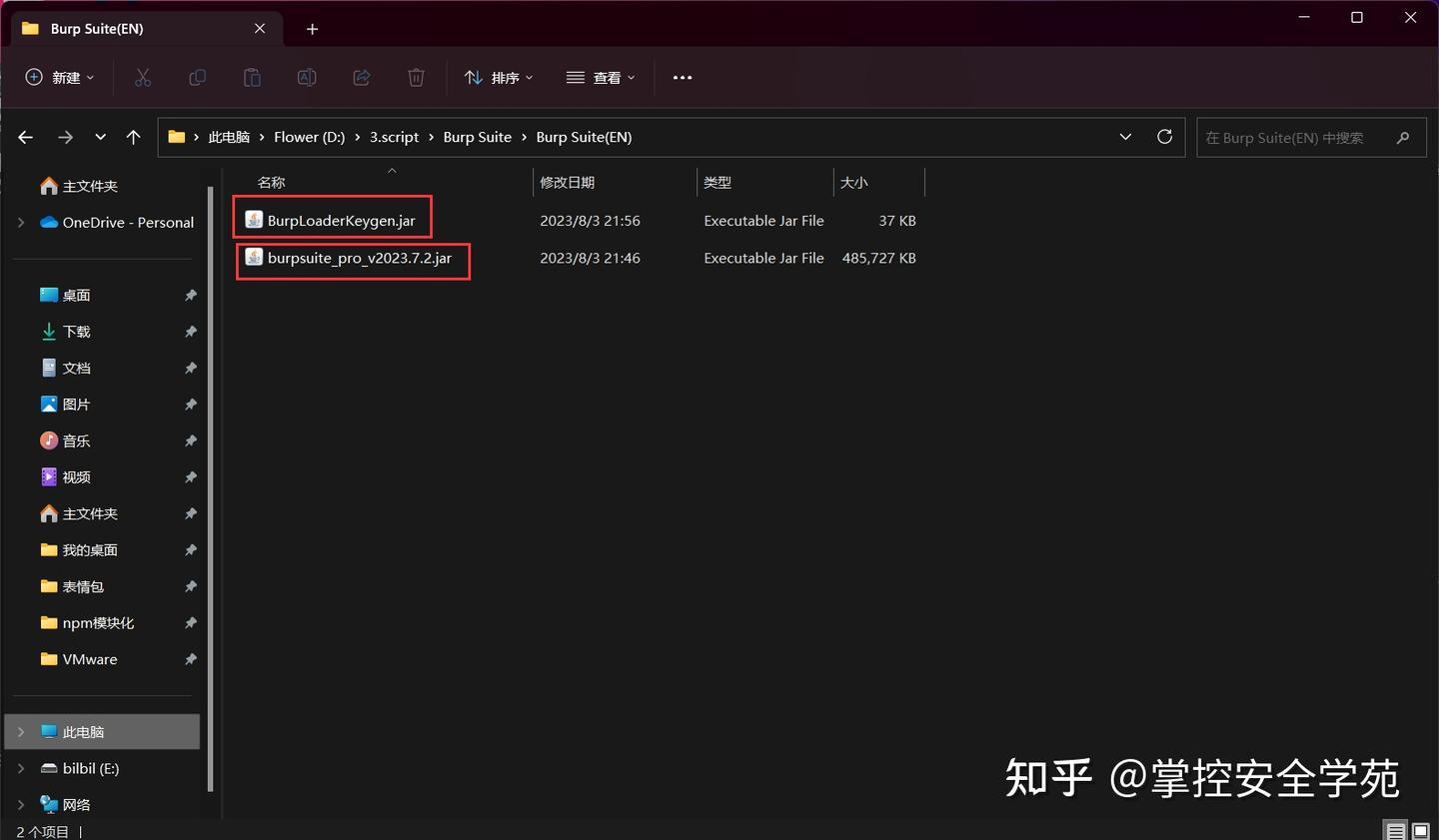
Task: Click the jar icon of BurpLoaderKeygen.jar
Action: (x=254, y=220)
